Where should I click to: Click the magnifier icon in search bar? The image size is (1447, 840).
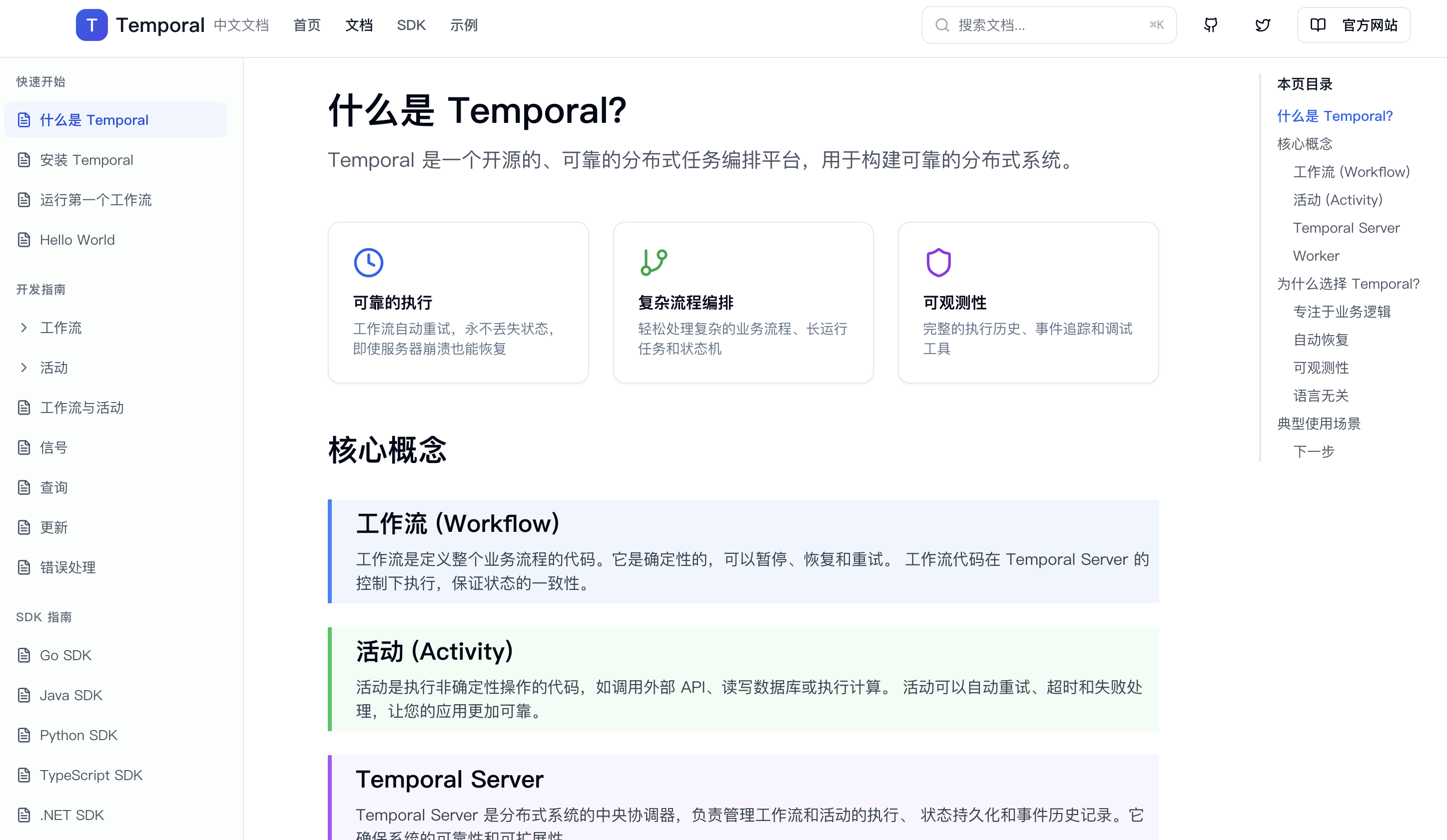[942, 24]
